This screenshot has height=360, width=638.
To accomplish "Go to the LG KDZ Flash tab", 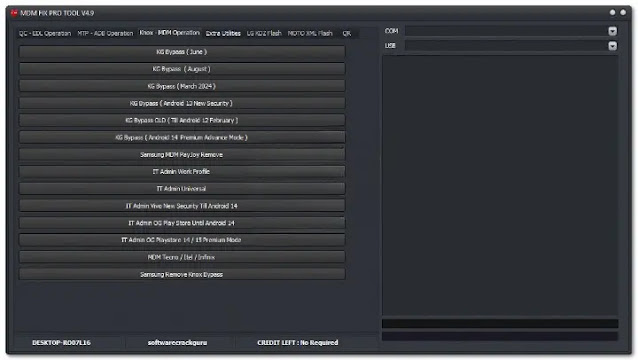I will [264, 33].
